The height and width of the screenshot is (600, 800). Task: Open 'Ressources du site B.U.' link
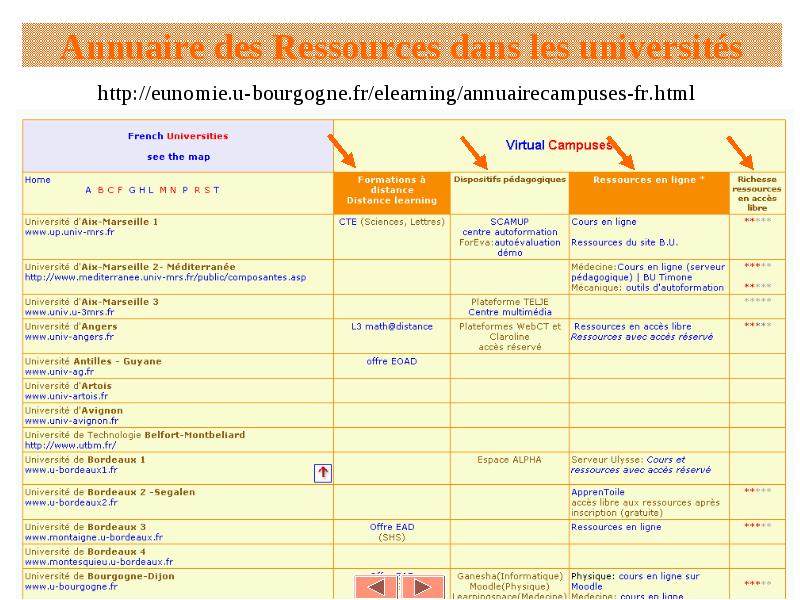click(x=624, y=242)
